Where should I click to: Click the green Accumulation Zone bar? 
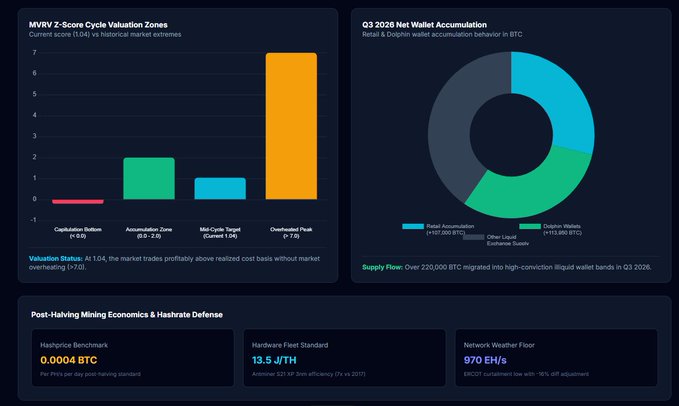coord(149,178)
